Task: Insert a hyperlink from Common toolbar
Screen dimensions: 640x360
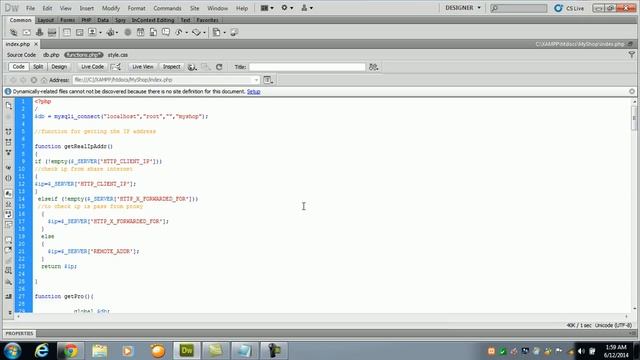Action: [13, 33]
